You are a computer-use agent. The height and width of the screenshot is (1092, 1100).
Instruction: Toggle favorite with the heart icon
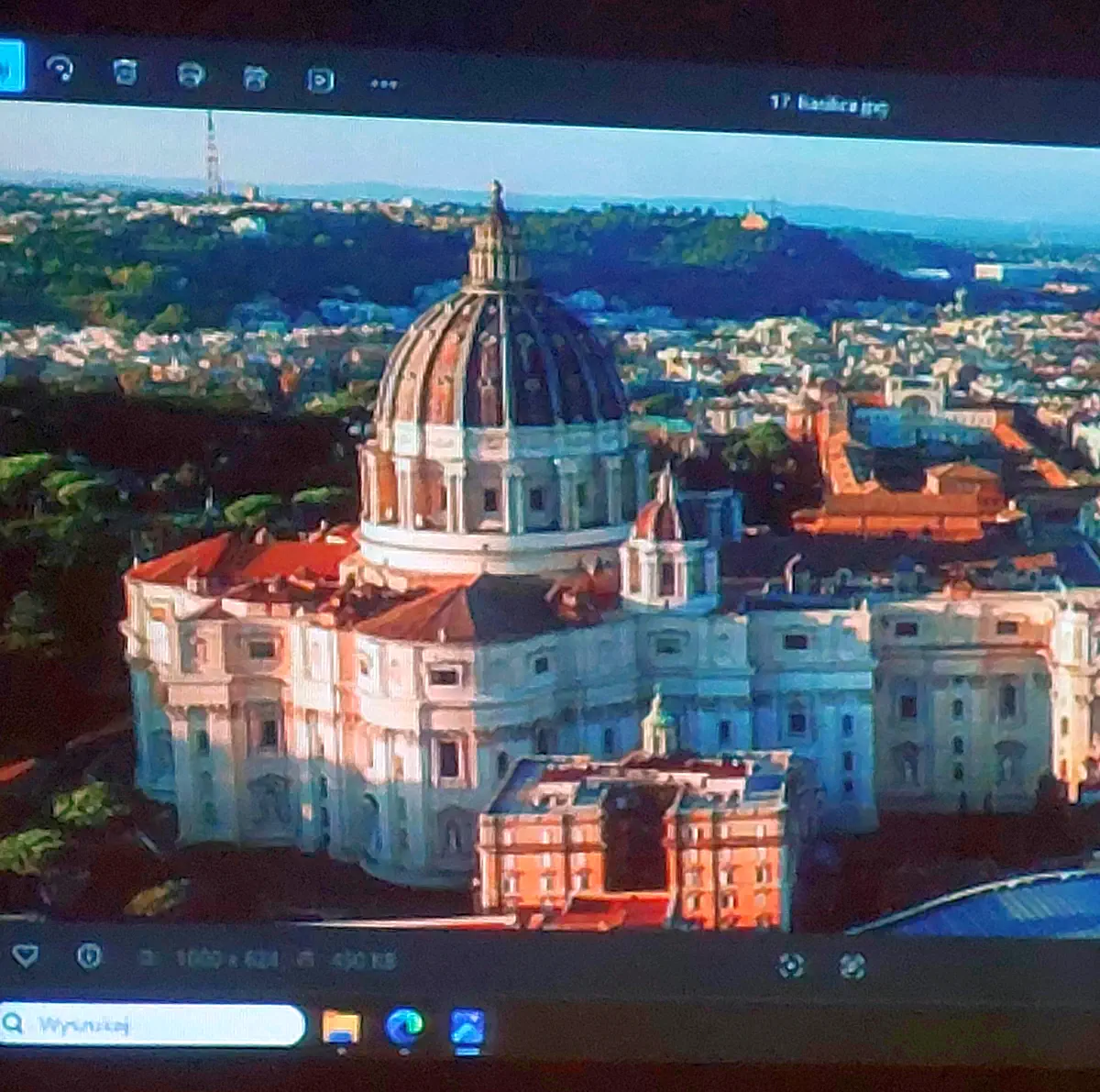click(25, 955)
